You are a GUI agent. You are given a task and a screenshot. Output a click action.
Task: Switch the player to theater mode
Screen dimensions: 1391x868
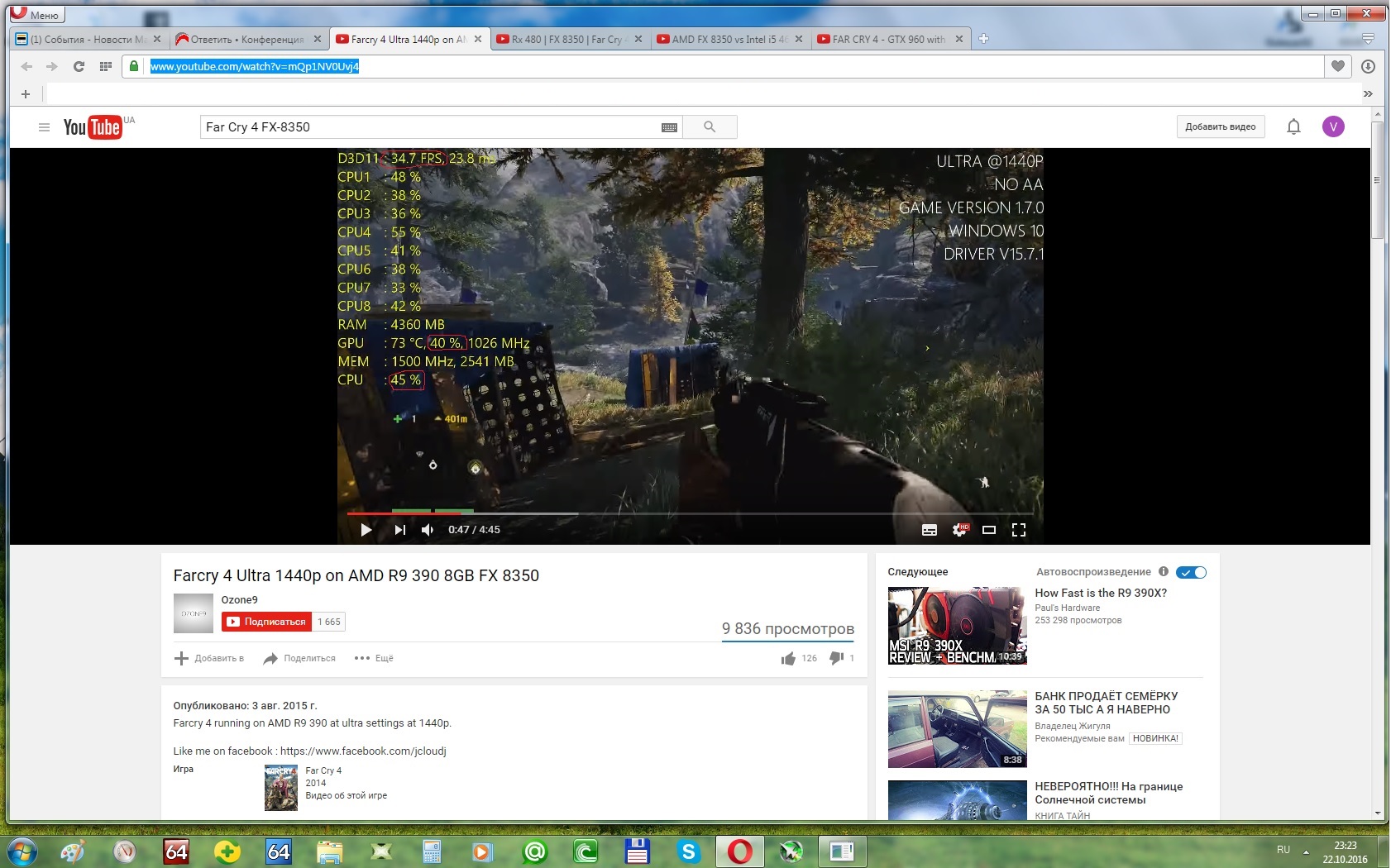click(989, 530)
